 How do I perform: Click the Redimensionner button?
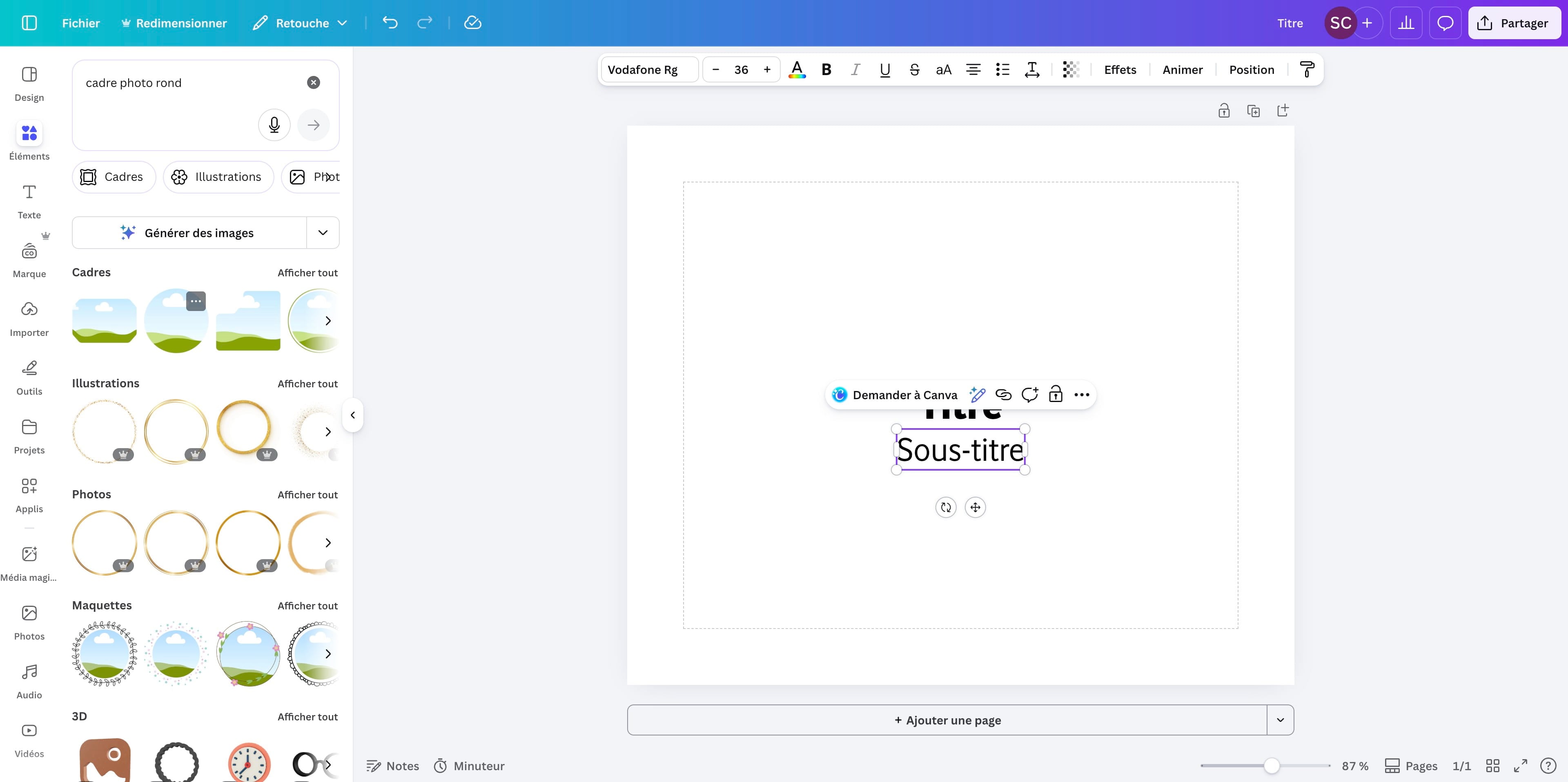coord(174,23)
